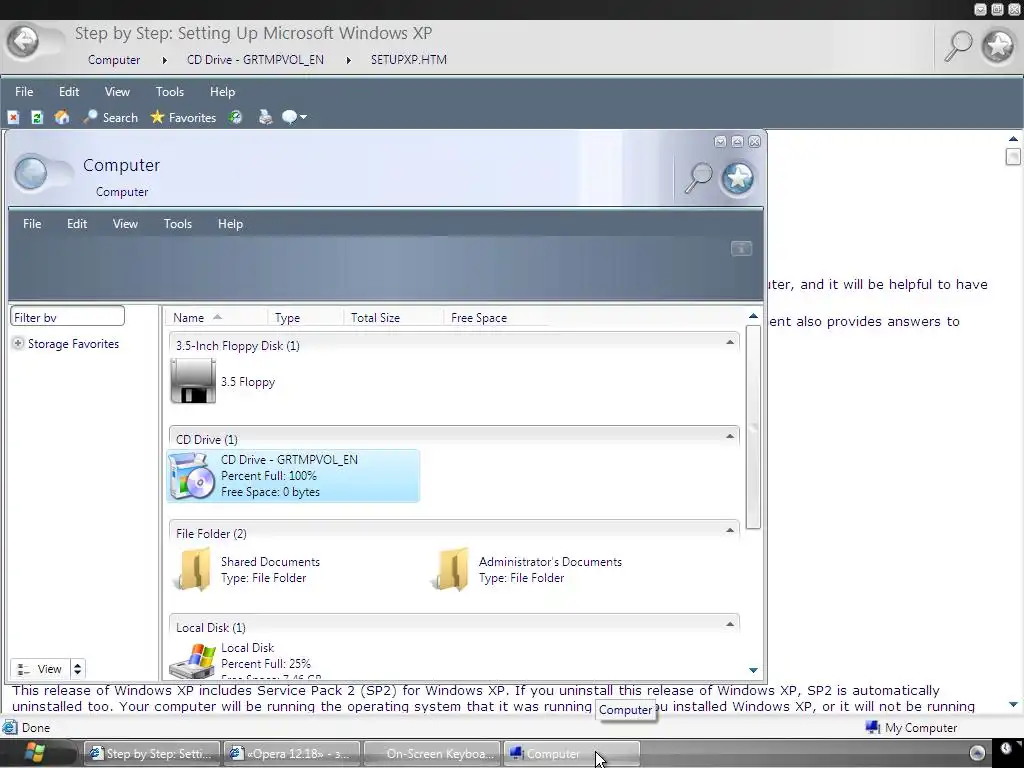Sort by the Total Size column header
The width and height of the screenshot is (1024, 768).
[392, 318]
